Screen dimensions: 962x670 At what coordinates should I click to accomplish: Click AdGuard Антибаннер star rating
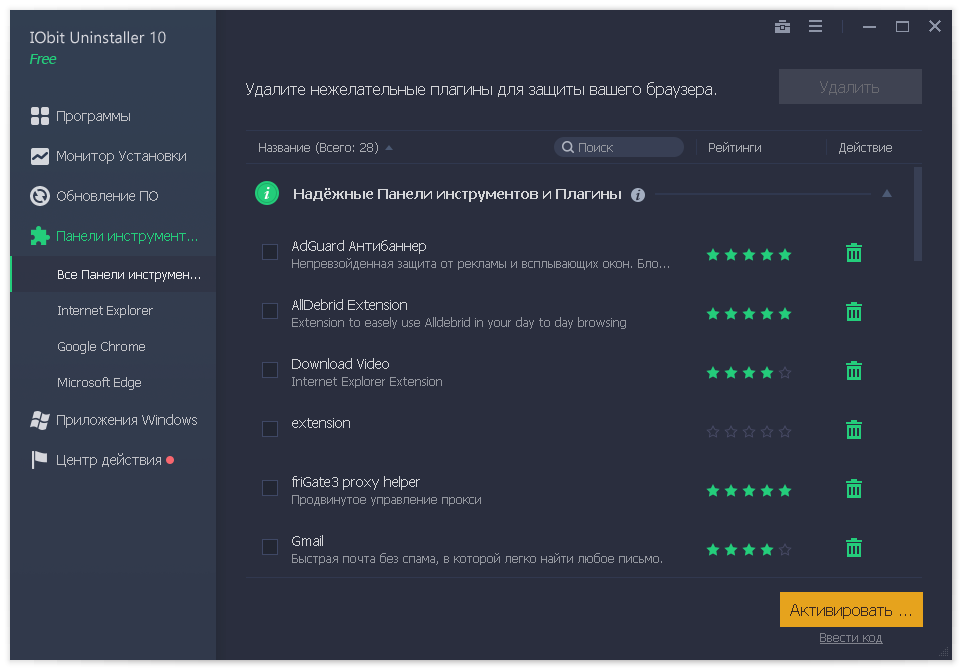tap(748, 255)
